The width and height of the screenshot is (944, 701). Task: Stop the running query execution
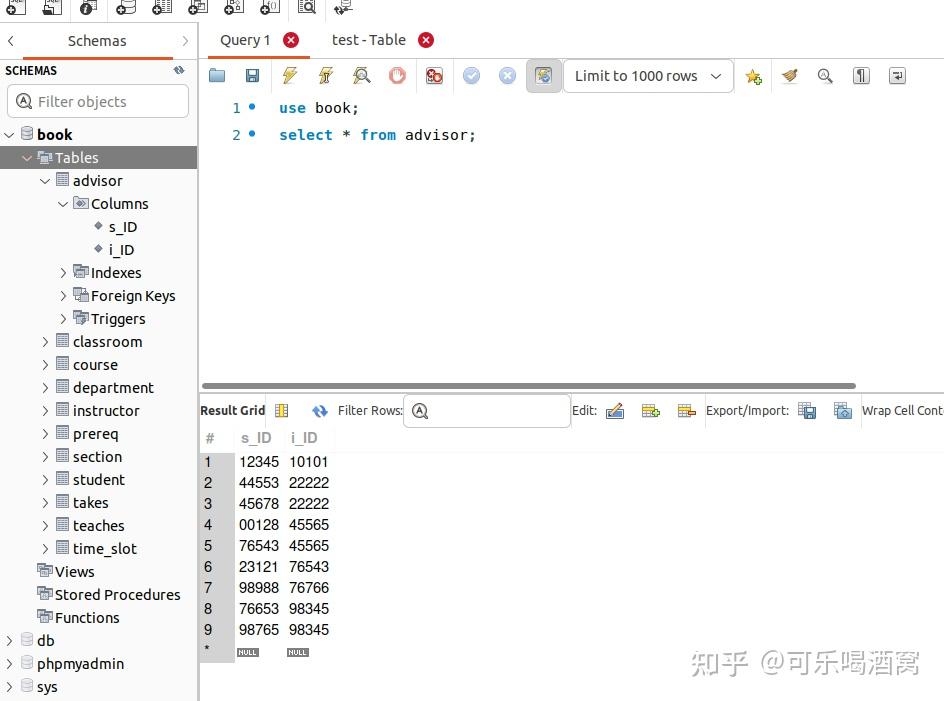397,75
